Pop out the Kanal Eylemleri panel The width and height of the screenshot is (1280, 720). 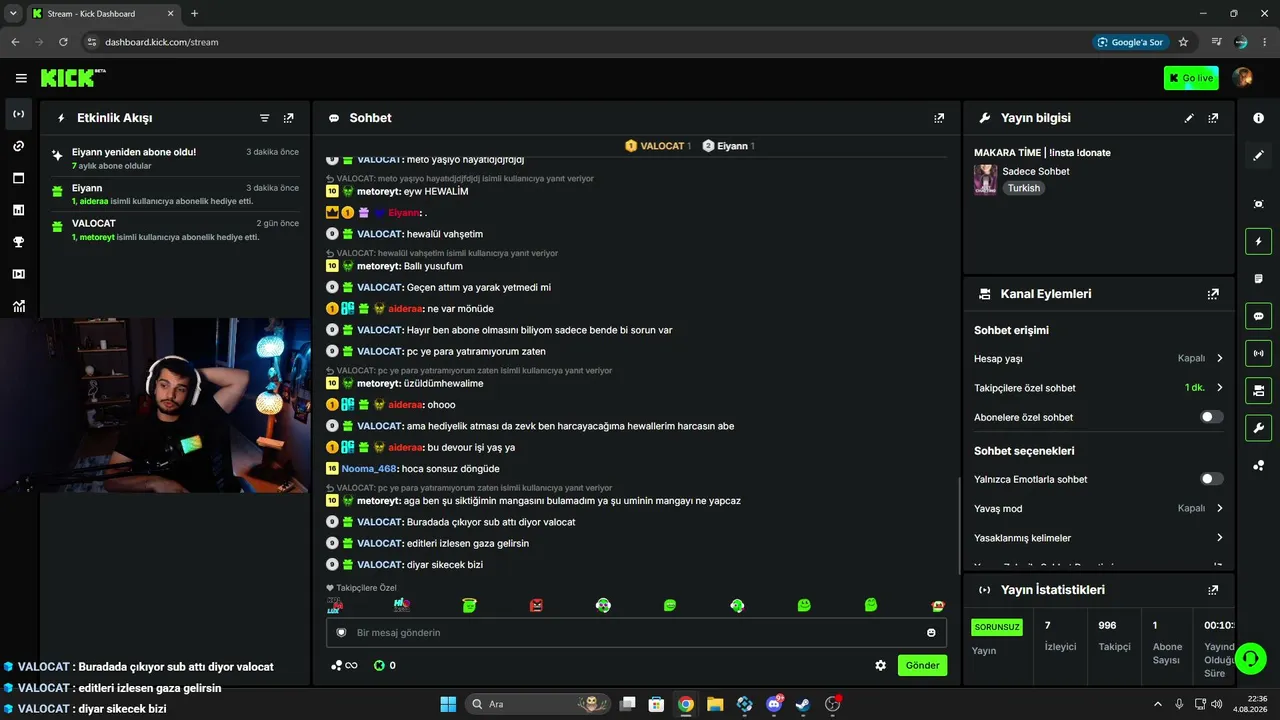tap(1213, 294)
